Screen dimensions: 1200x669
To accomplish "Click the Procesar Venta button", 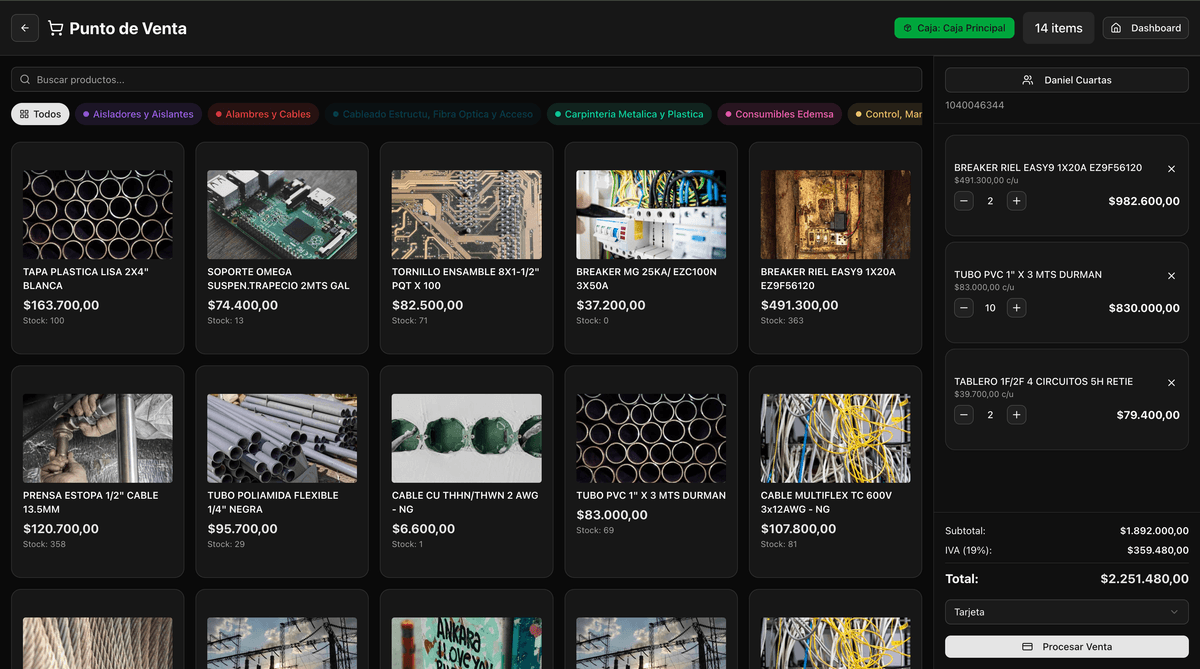I will coord(1066,647).
